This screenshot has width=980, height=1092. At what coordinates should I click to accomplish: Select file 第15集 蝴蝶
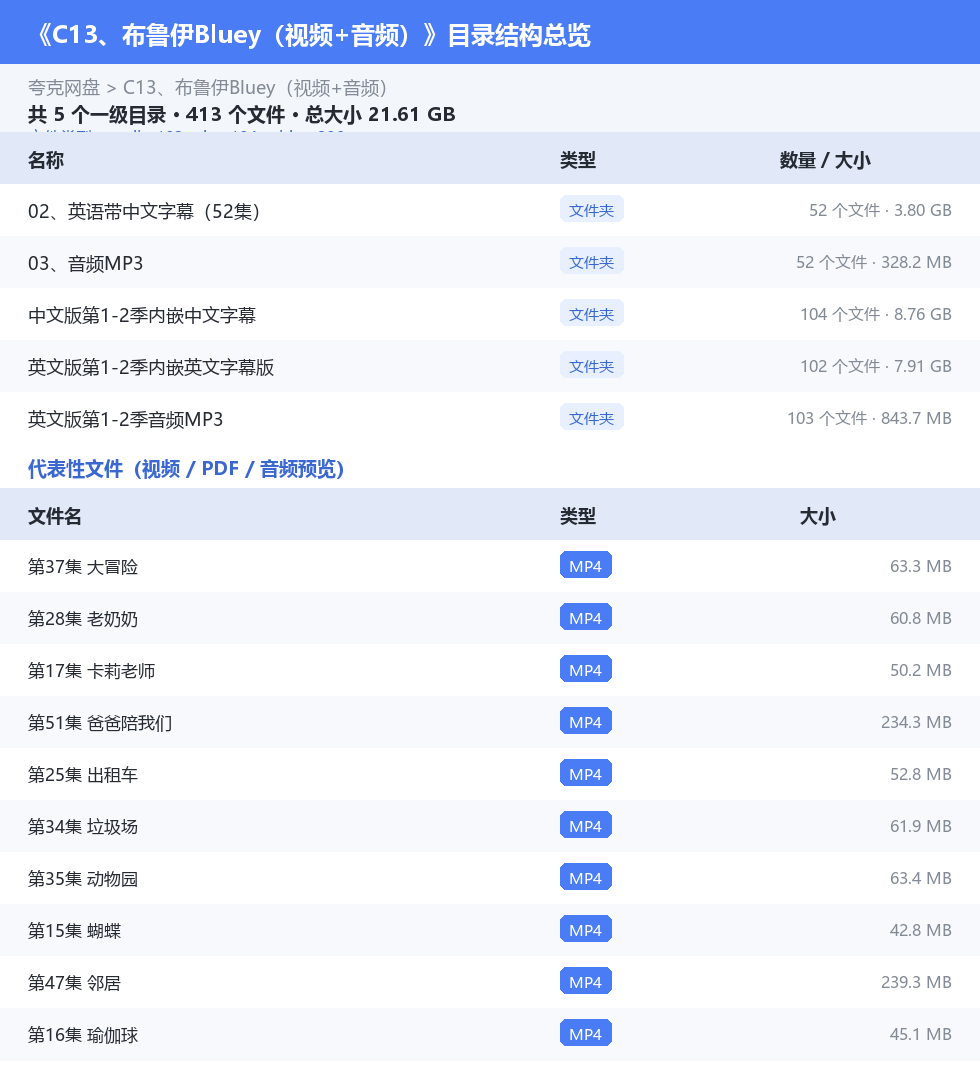[x=75, y=930]
